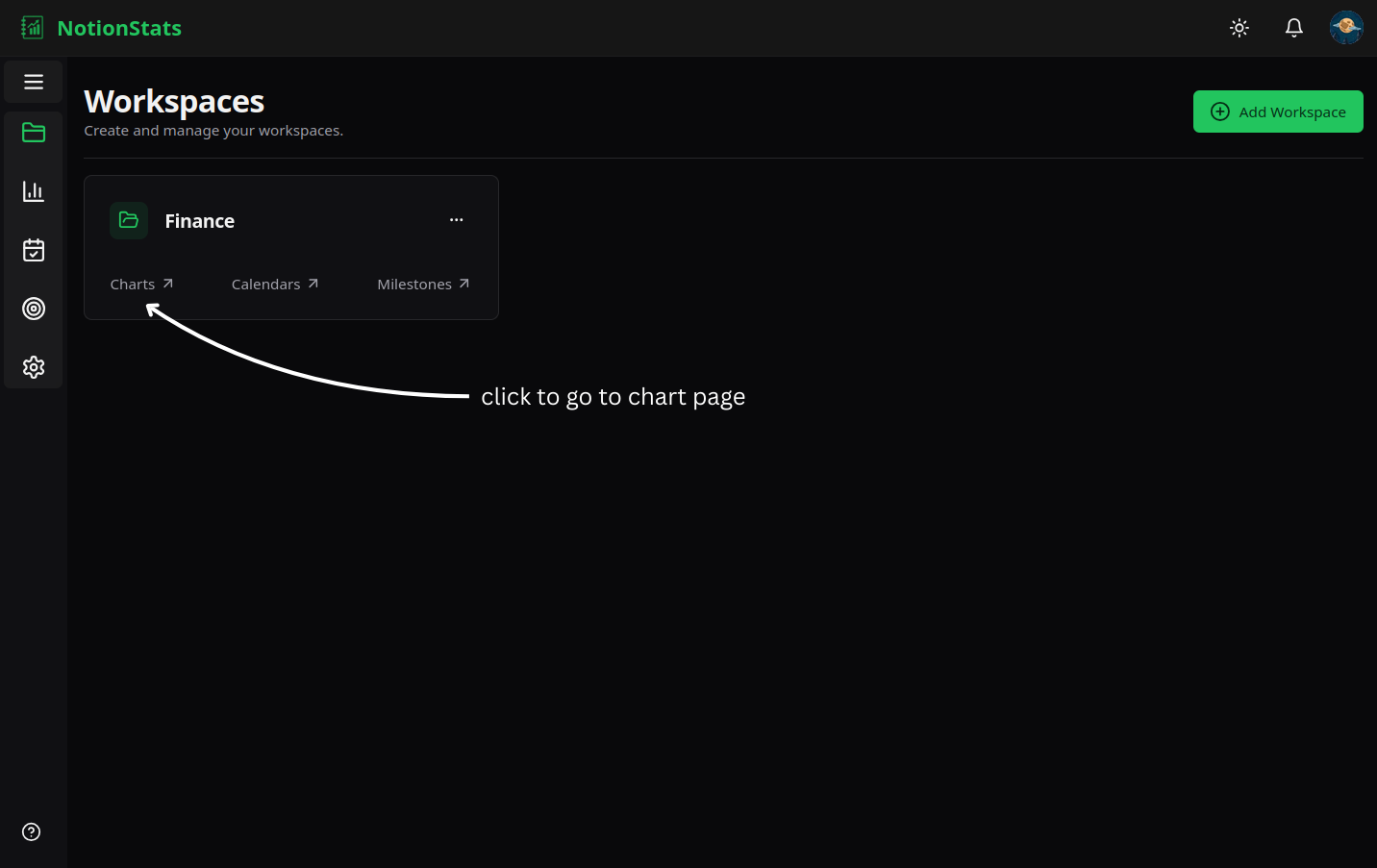Open the Calendars link in the Finance card

pos(274,285)
